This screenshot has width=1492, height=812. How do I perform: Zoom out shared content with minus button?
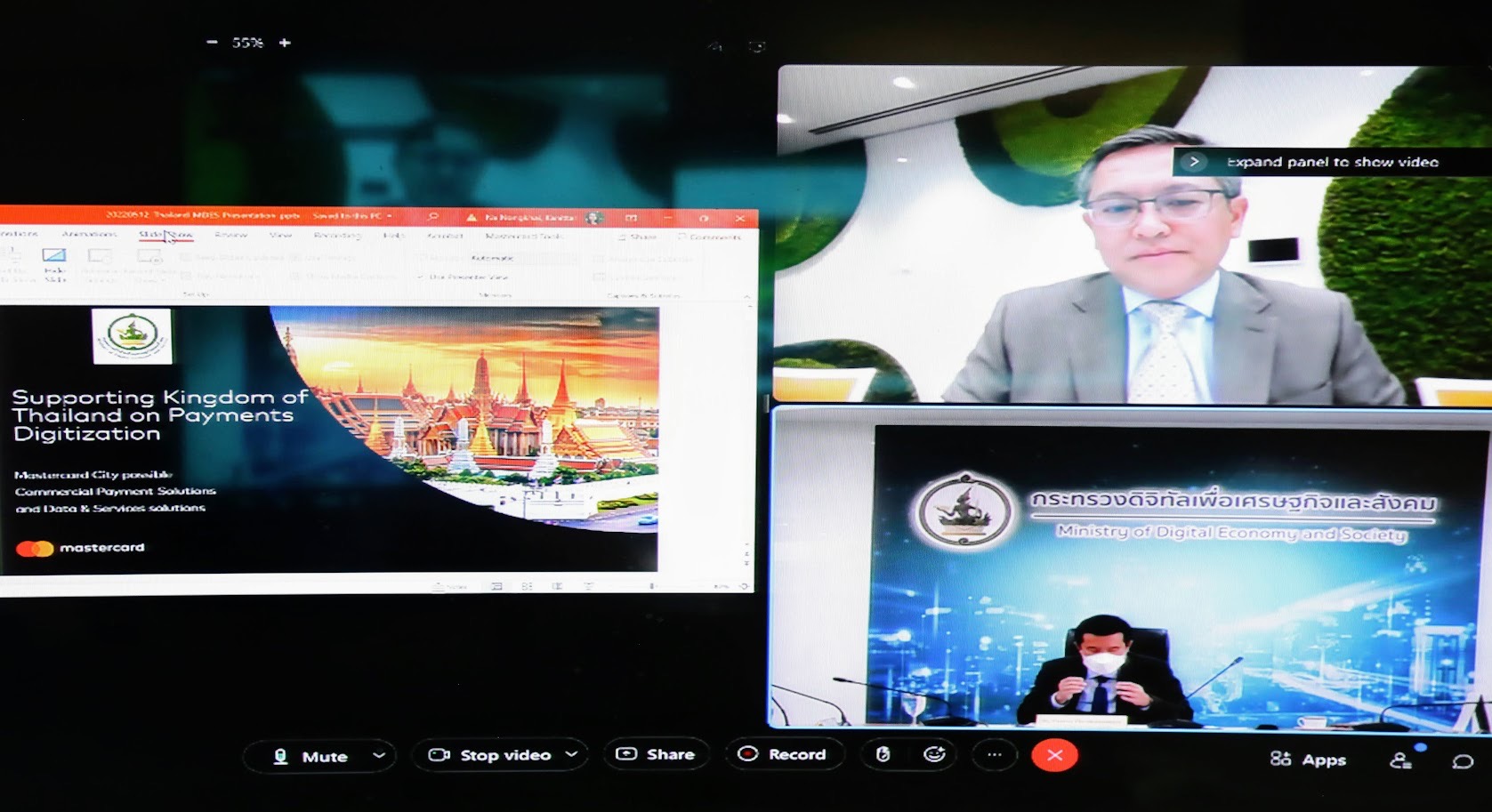pos(212,43)
